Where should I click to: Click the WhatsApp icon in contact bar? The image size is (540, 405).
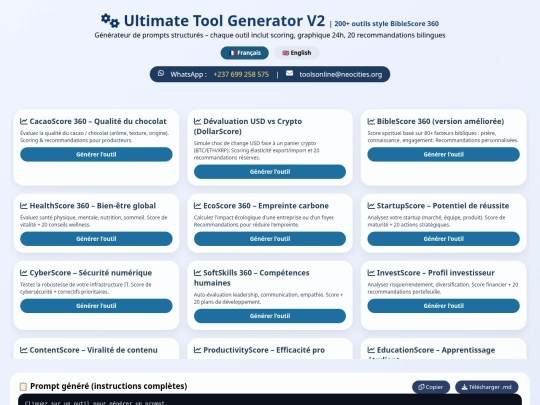[x=161, y=73]
